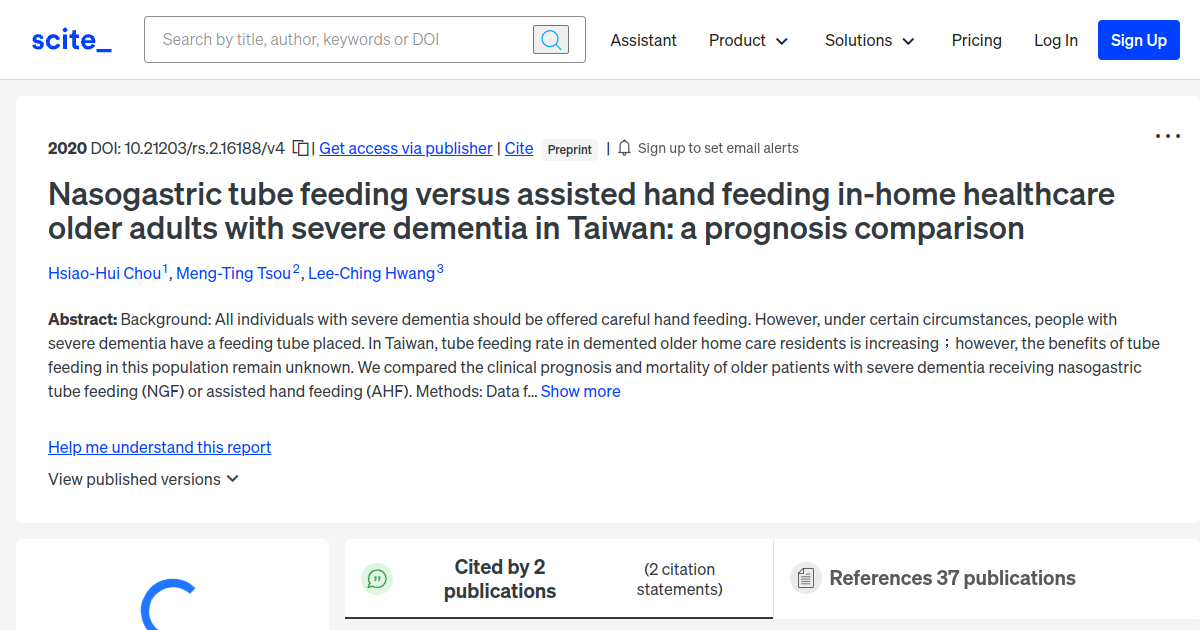Open author profile for Hsiao-Hui Chou
Screen dimensions: 1200x630
[103, 273]
